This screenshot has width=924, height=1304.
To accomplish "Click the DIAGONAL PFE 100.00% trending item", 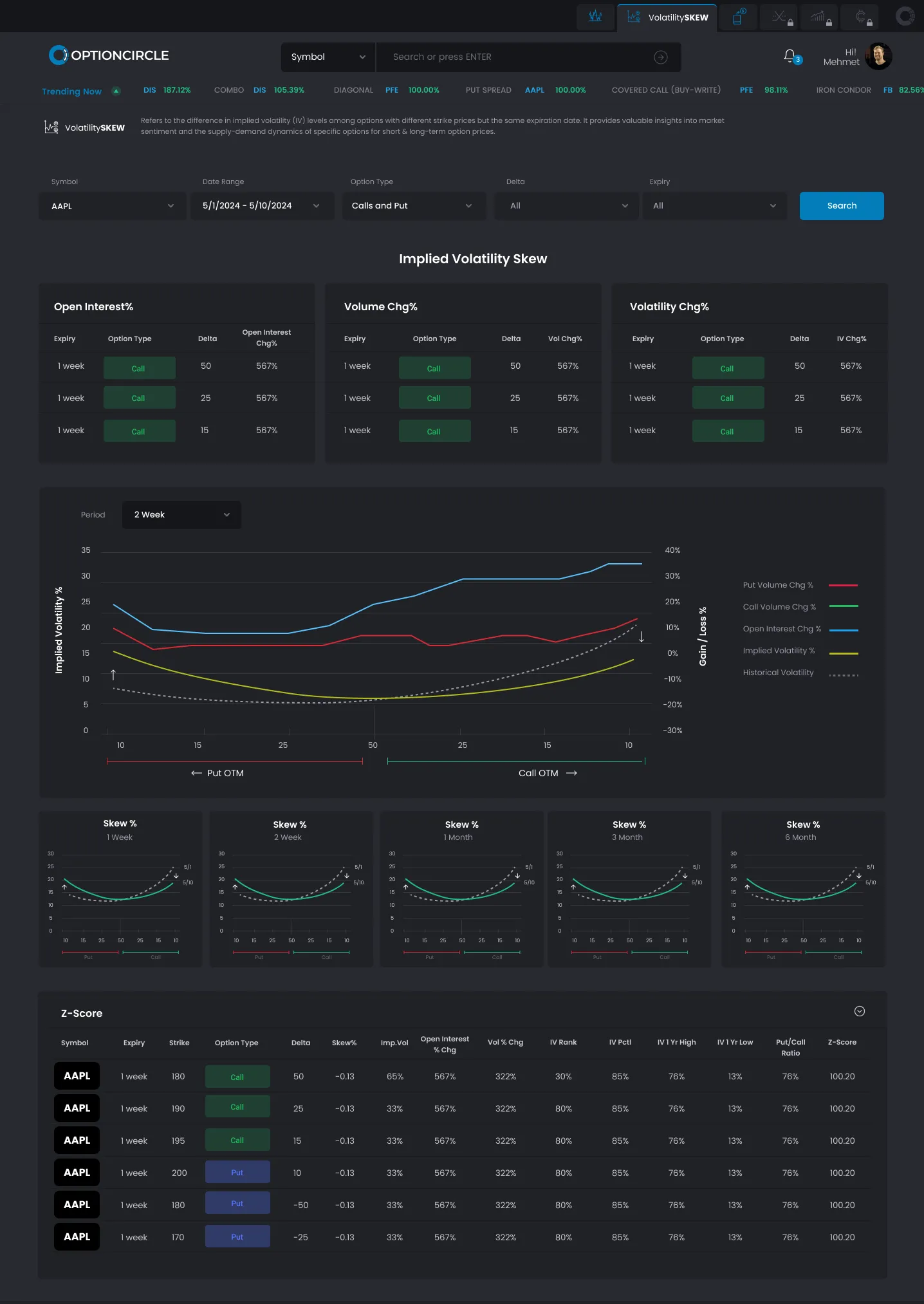I will coord(386,90).
